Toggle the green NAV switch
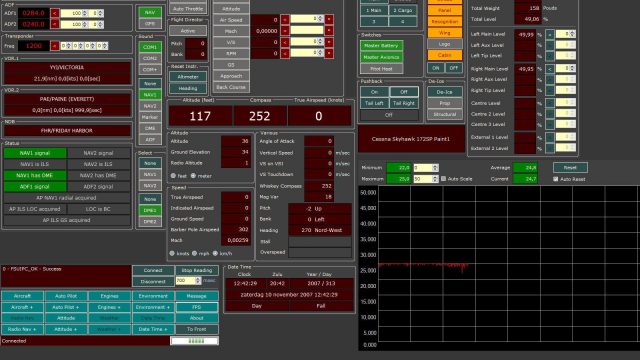Image resolution: width=640 pixels, height=360 pixels. (150, 13)
